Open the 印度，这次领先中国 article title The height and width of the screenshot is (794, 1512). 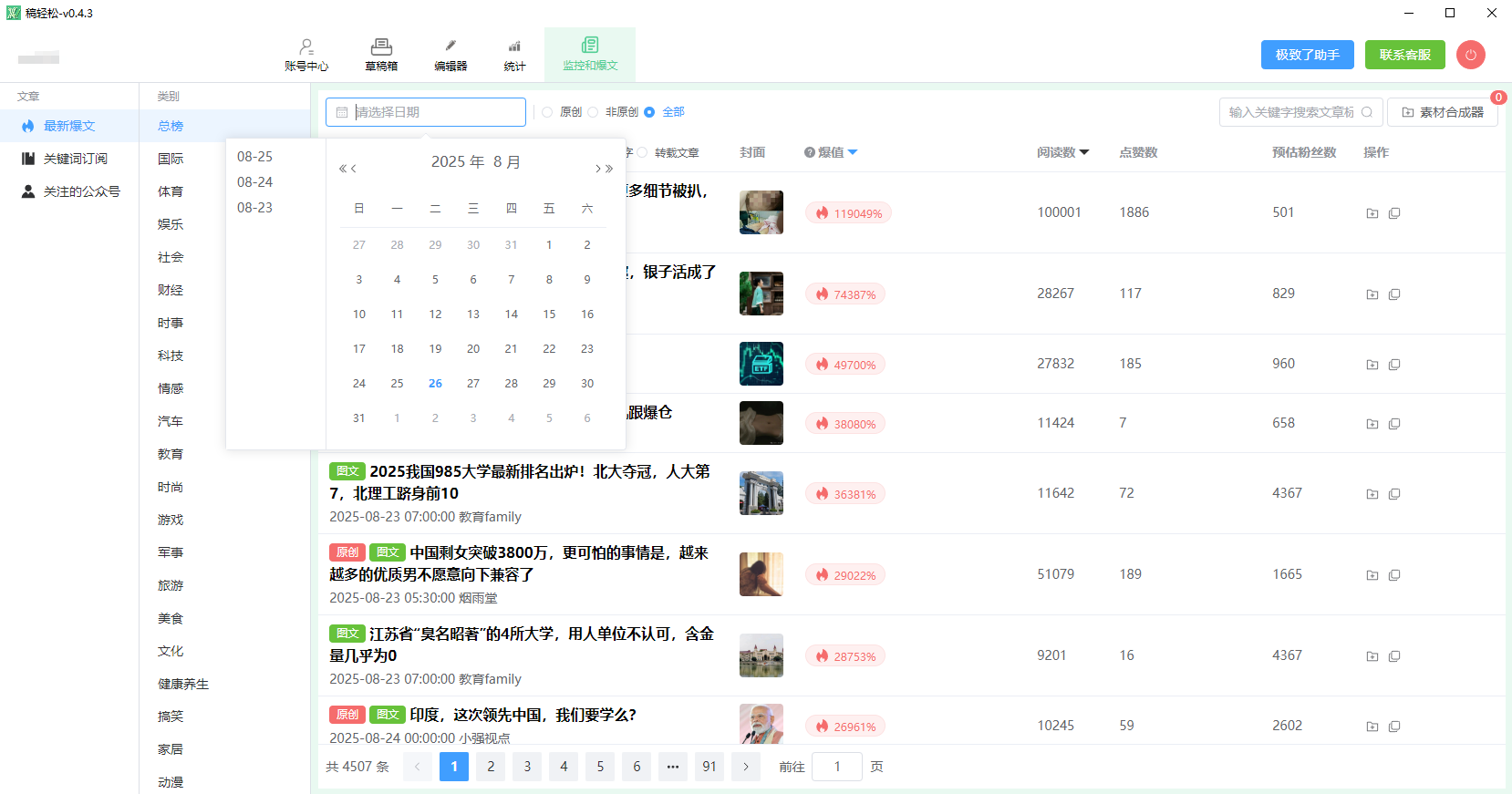523,715
